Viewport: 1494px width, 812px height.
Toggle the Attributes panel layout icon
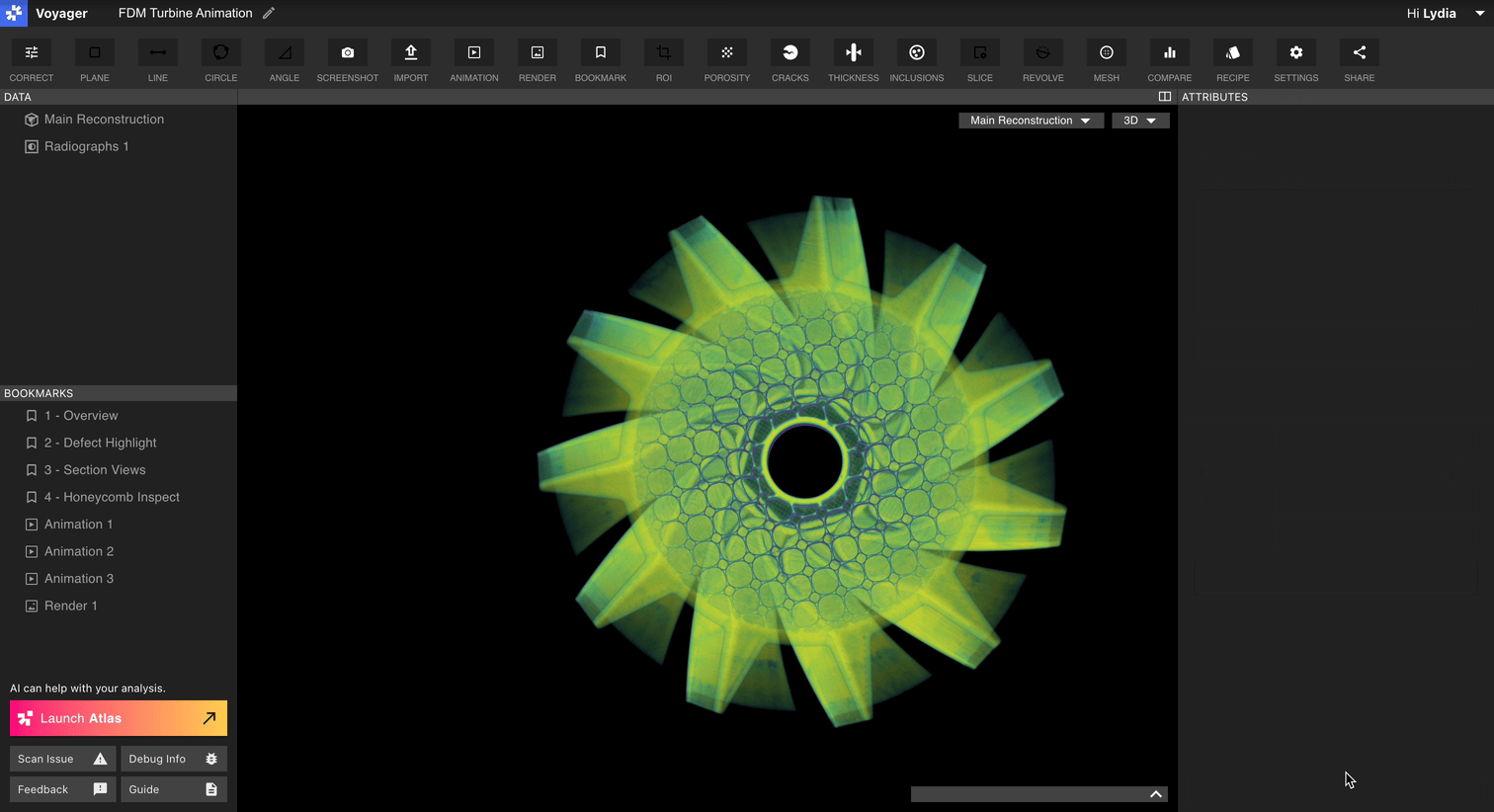click(1165, 97)
